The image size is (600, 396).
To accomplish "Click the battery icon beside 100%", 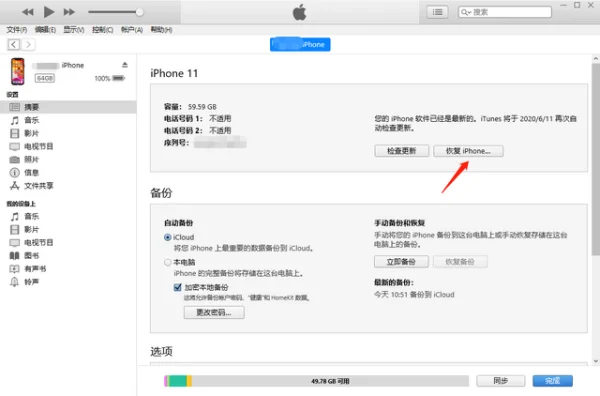I will (x=119, y=78).
